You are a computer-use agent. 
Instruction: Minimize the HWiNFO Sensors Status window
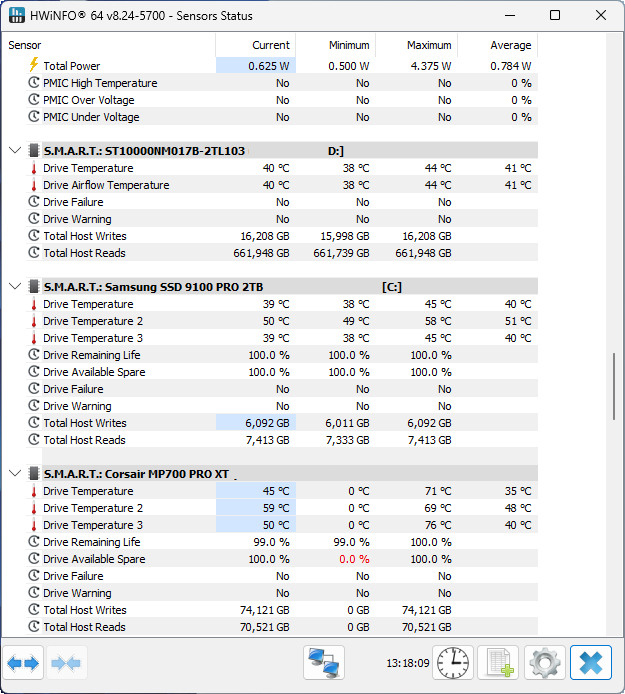pos(510,15)
